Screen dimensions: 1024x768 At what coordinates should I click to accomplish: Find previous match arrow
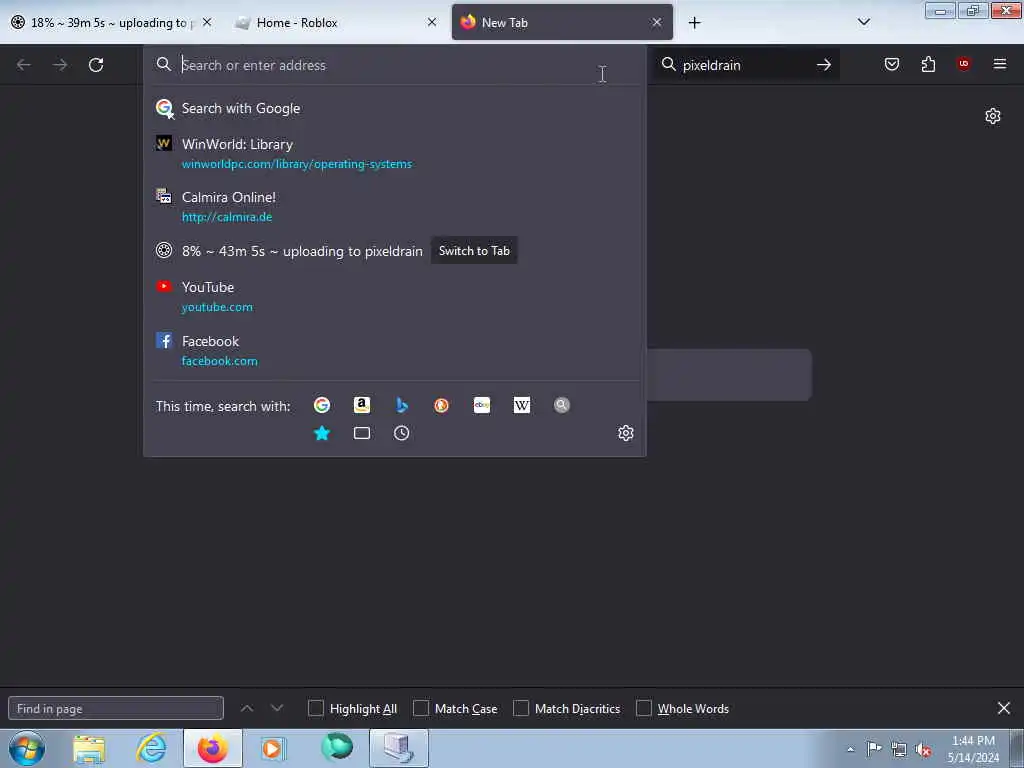[247, 709]
